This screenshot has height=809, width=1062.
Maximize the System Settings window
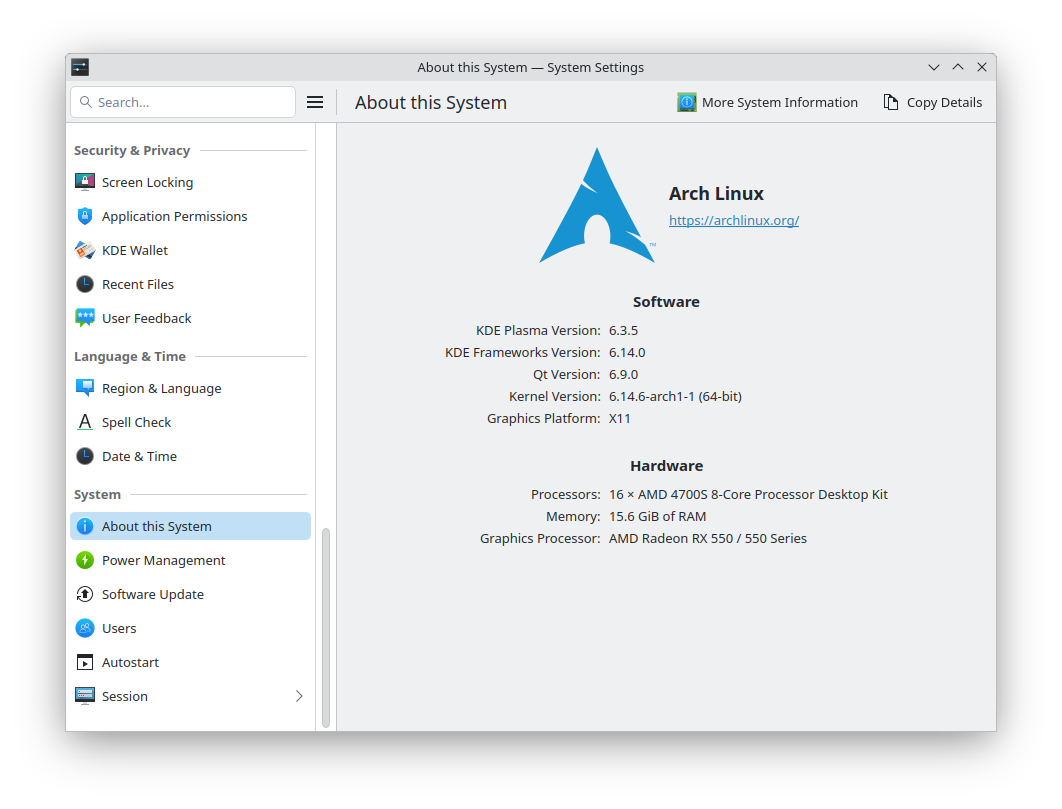(958, 67)
